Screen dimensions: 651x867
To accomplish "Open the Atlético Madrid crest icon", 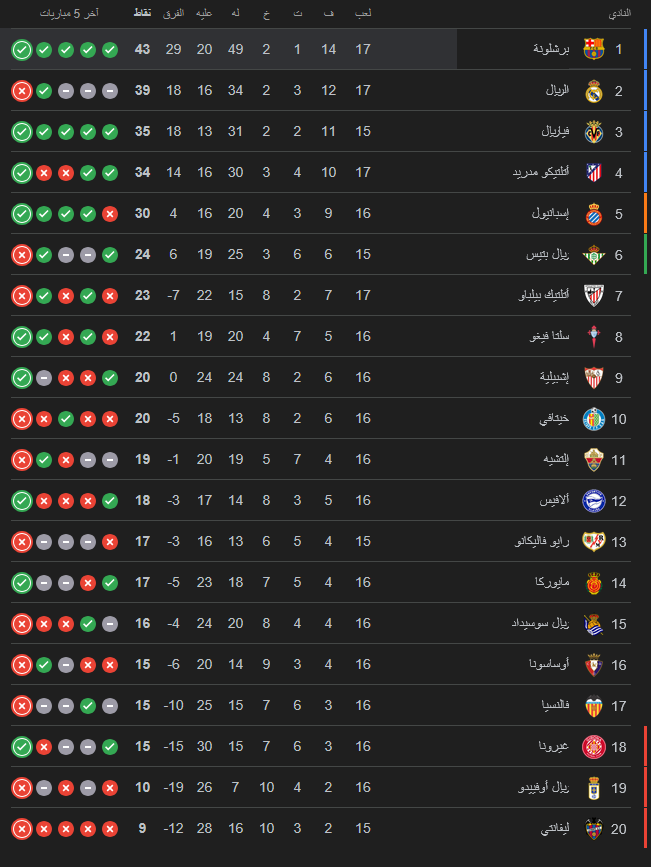I will [x=594, y=172].
